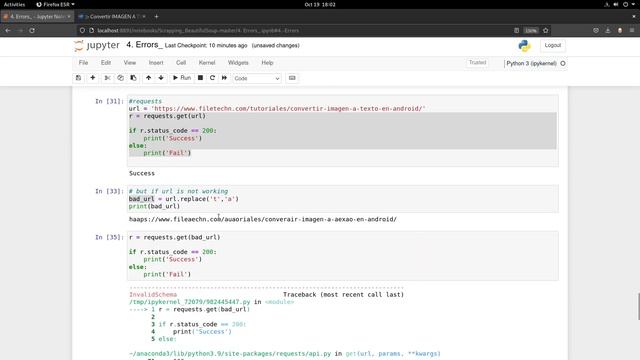Click the Python 3 (ipykernel) kernel name
This screenshot has height=360, width=640.
[531, 64]
